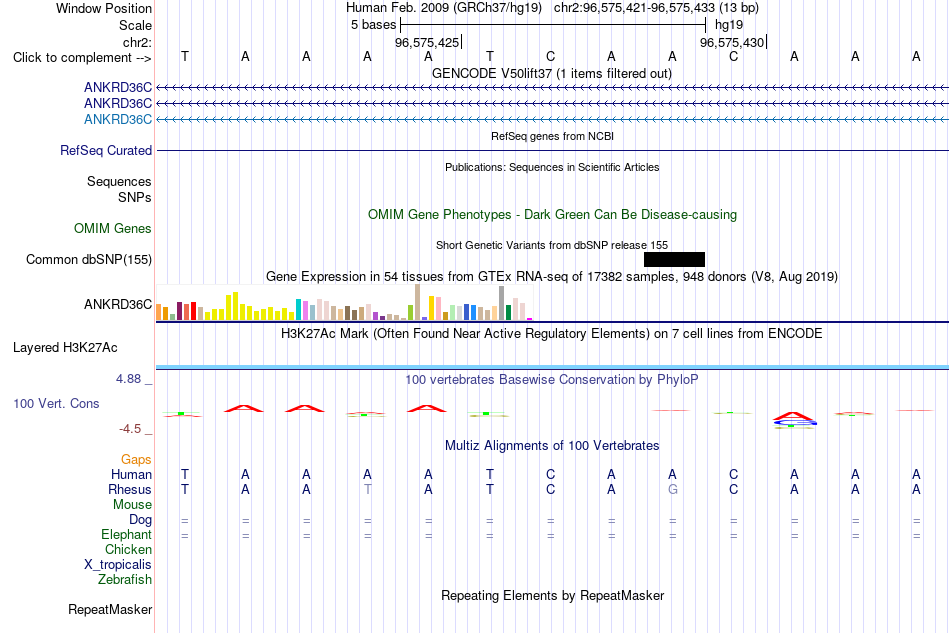
Task: Select the X_tropicalis species row label
Action: coord(118,565)
